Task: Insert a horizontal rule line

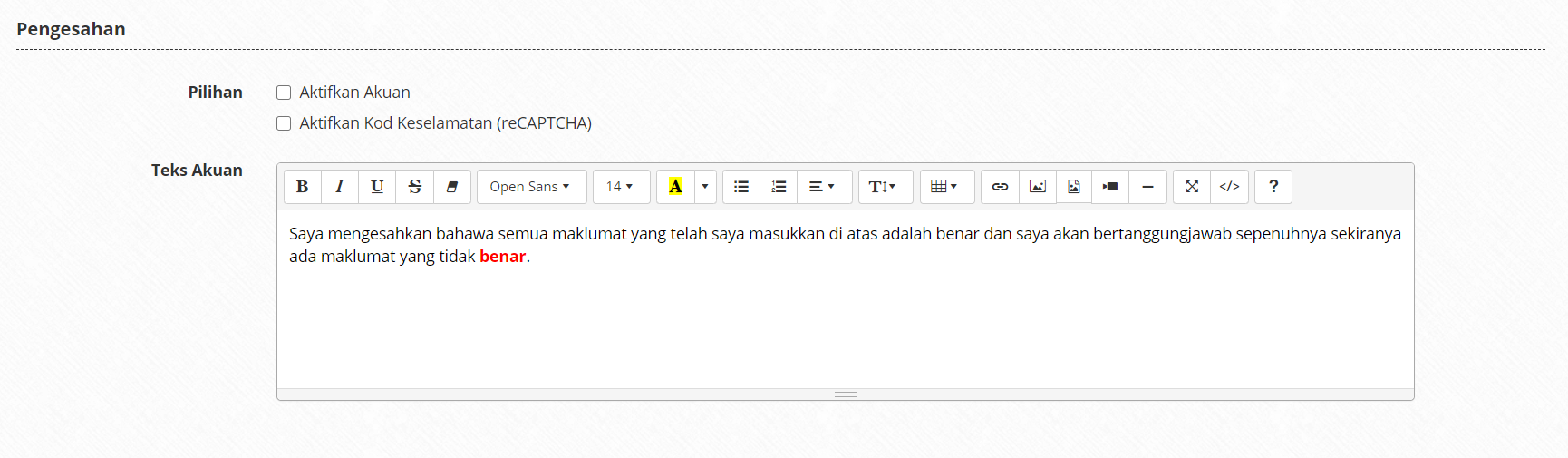Action: tap(1147, 187)
